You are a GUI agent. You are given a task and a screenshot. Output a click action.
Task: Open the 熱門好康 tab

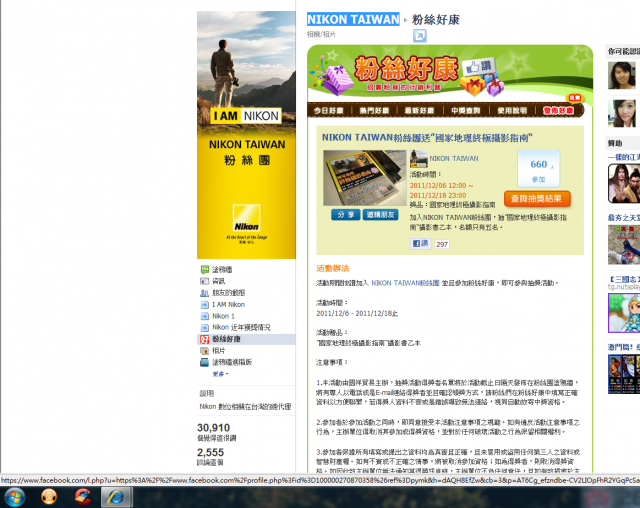point(374,111)
